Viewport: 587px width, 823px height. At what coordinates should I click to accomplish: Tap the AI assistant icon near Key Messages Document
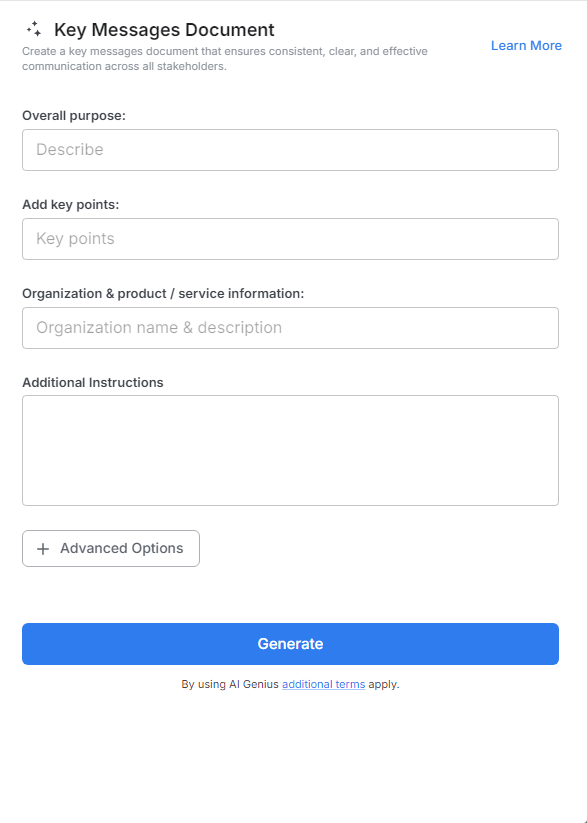click(33, 29)
